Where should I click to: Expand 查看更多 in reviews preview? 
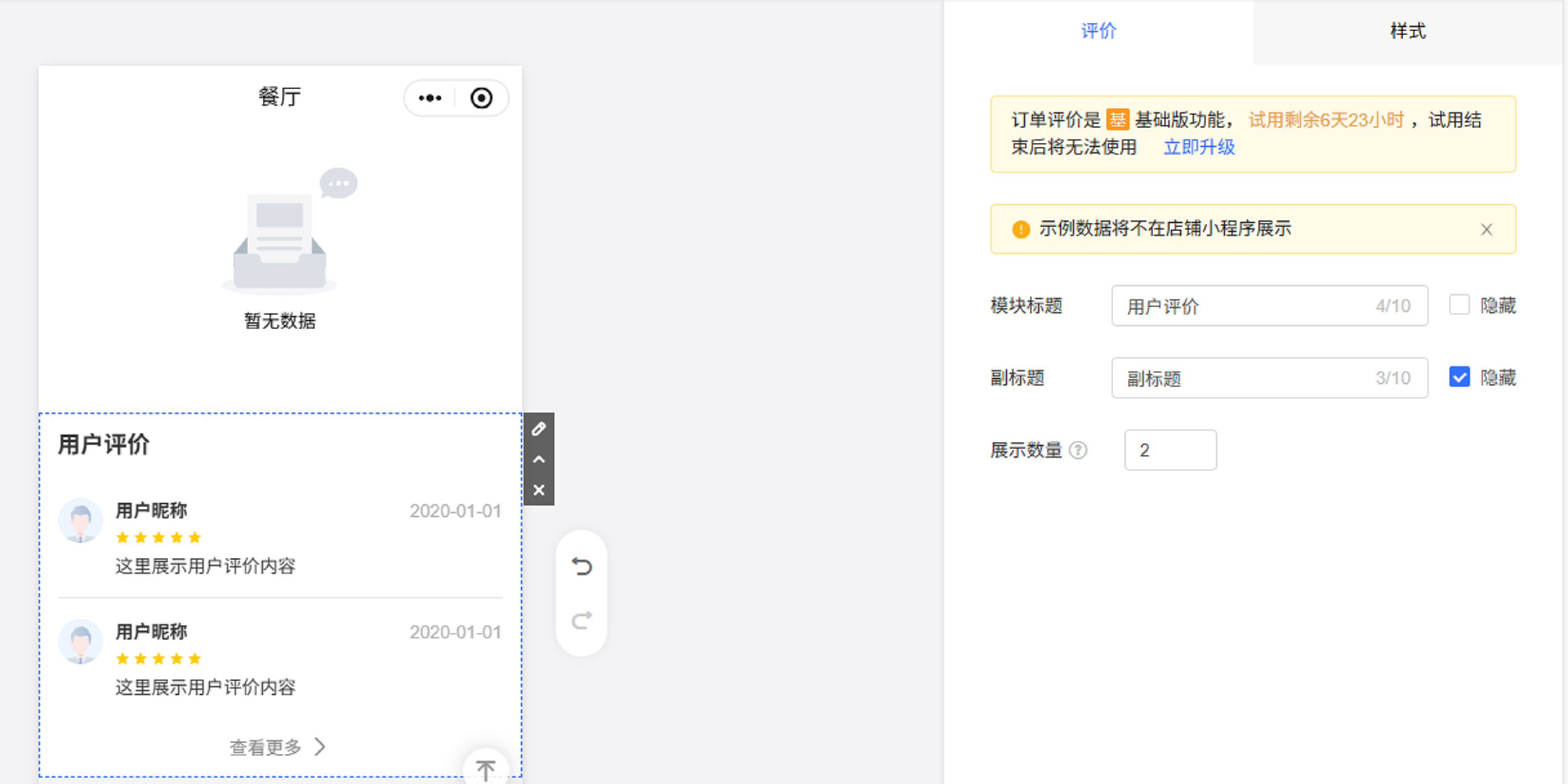click(277, 747)
